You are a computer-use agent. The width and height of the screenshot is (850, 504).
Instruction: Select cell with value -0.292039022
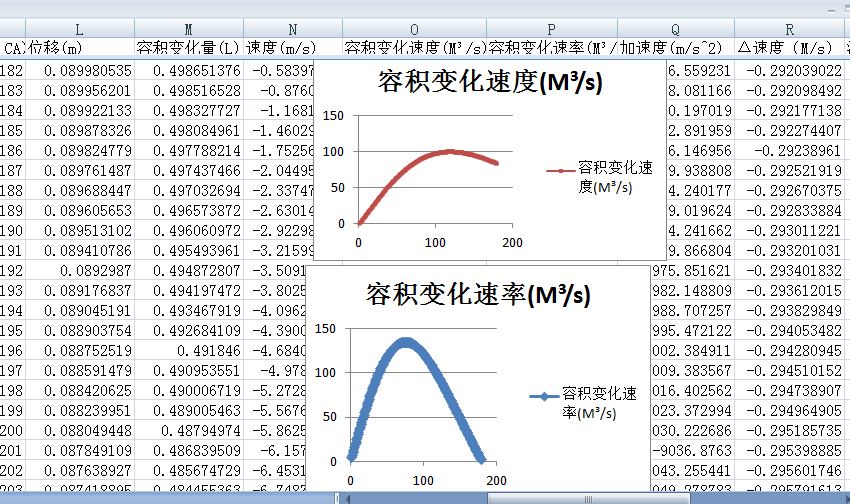[x=789, y=70]
